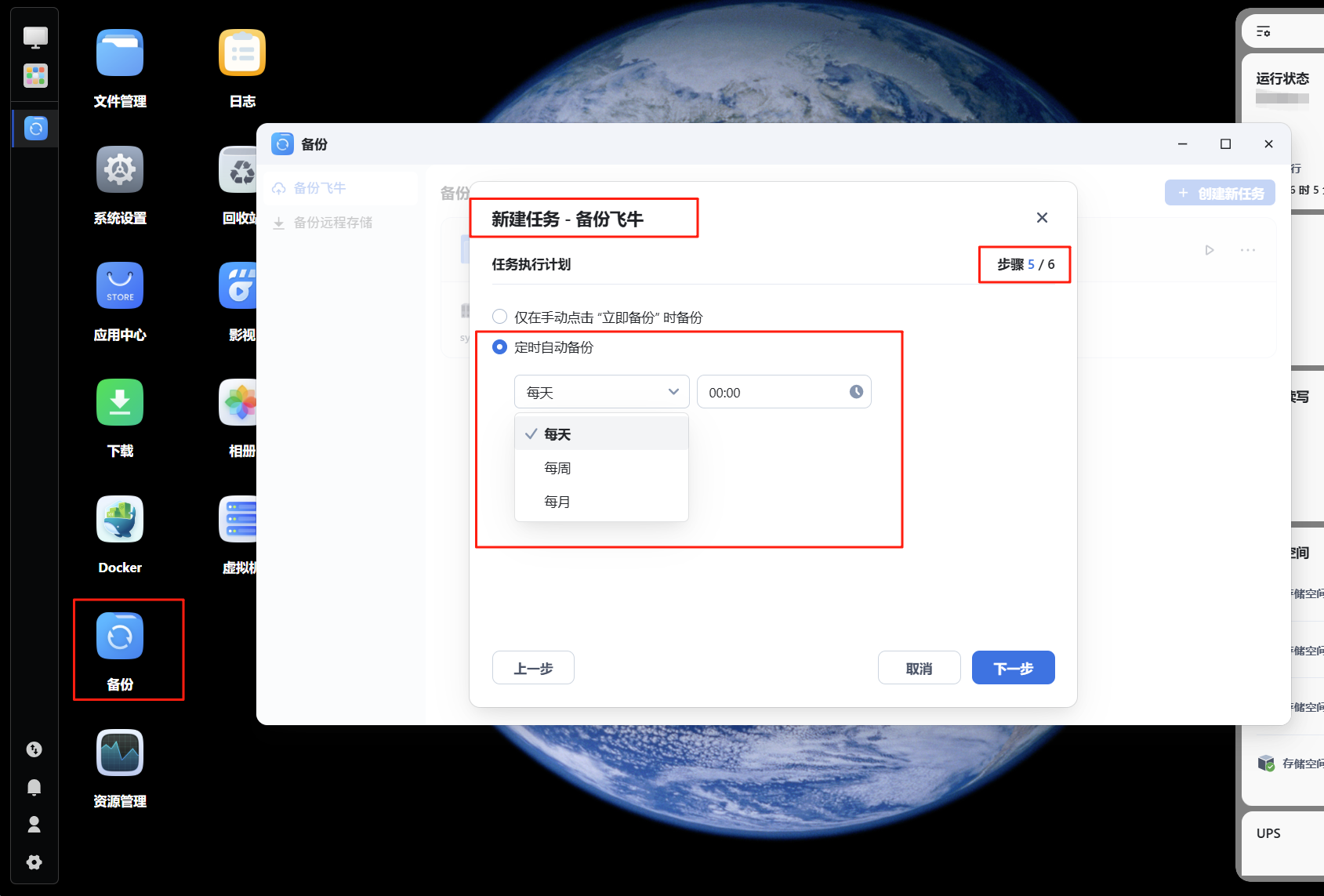Open the widget panel filter settings icon
Viewport: 1324px width, 896px height.
pos(1264,31)
